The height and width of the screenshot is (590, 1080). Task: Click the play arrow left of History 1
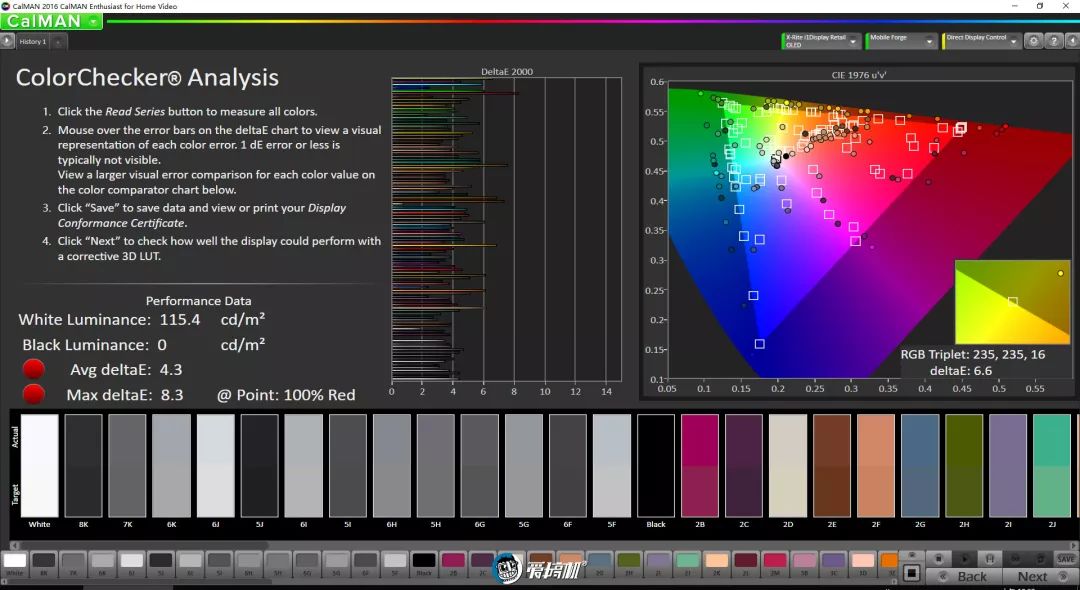(x=7, y=41)
